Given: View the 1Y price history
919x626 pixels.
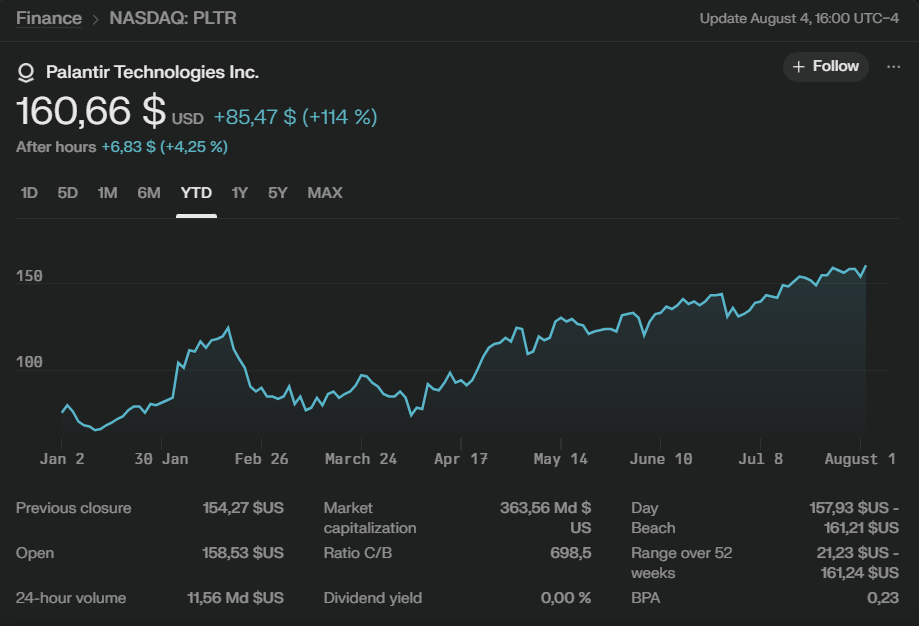Looking at the screenshot, I should click(240, 192).
